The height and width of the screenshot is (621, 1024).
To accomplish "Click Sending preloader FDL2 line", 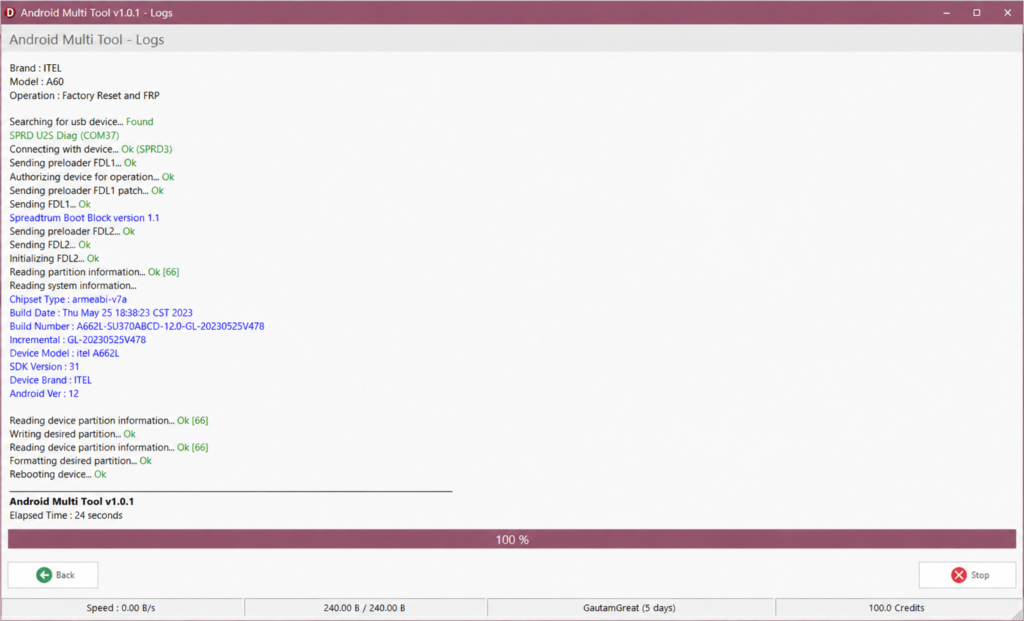I will (72, 231).
